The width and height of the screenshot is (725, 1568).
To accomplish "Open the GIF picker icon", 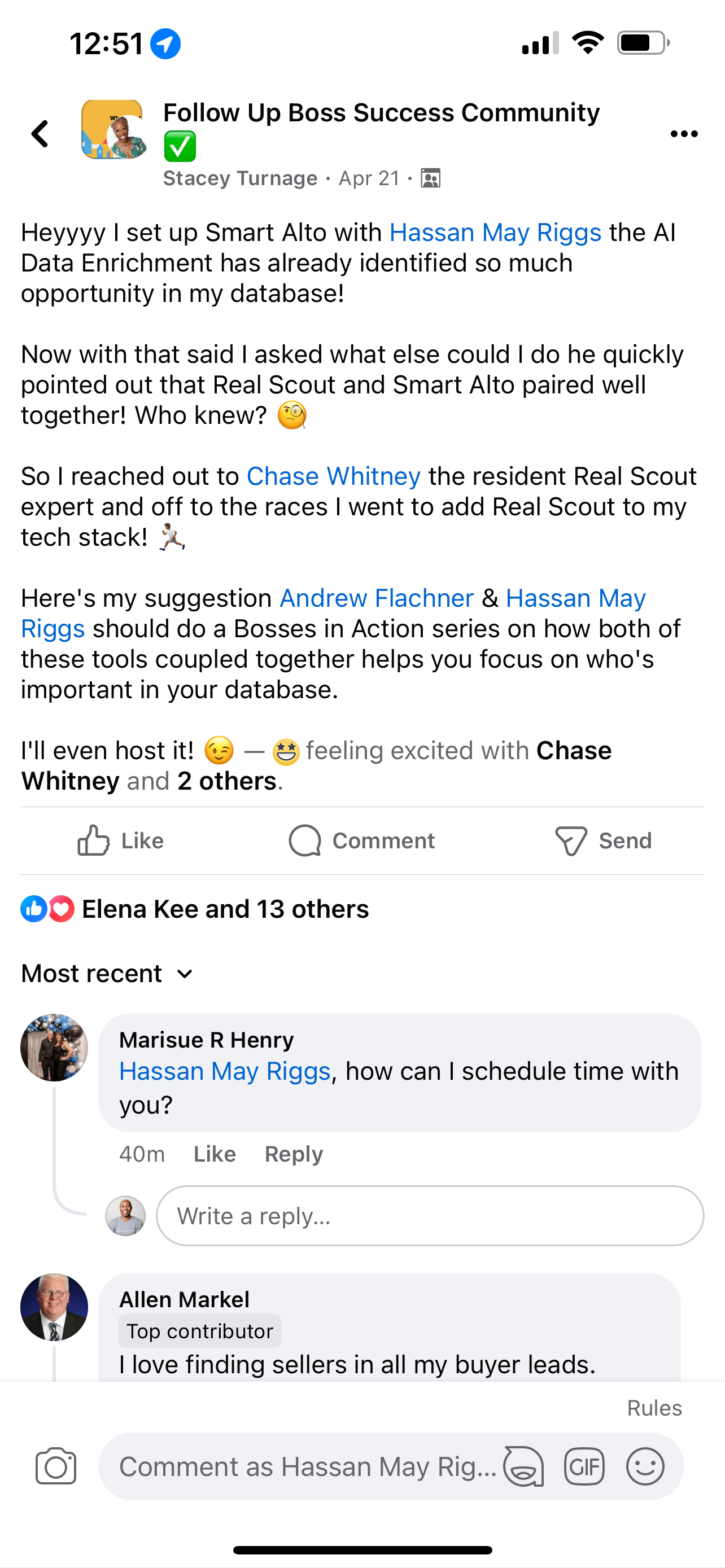I will tap(584, 1466).
